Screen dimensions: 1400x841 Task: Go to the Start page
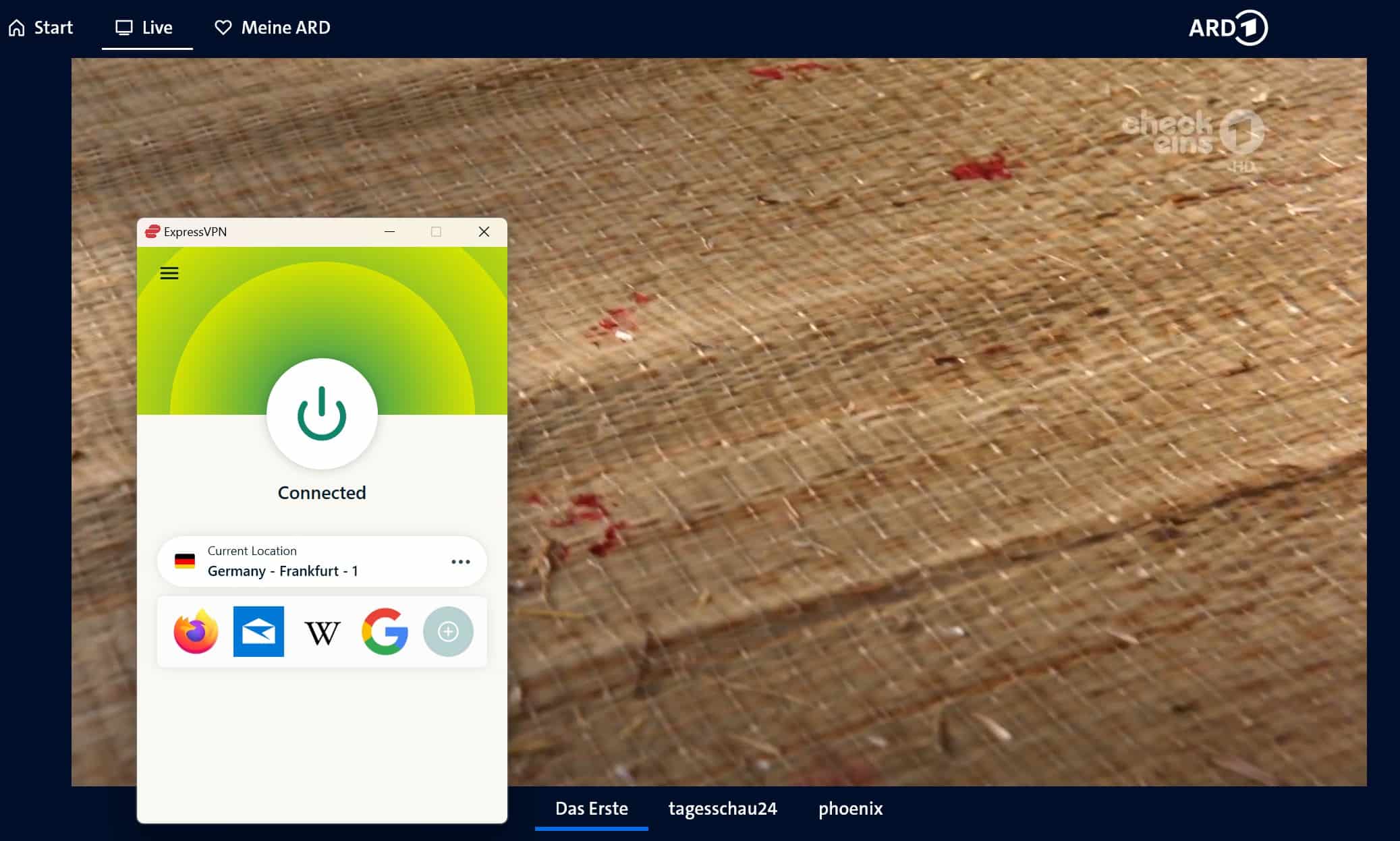(40, 28)
